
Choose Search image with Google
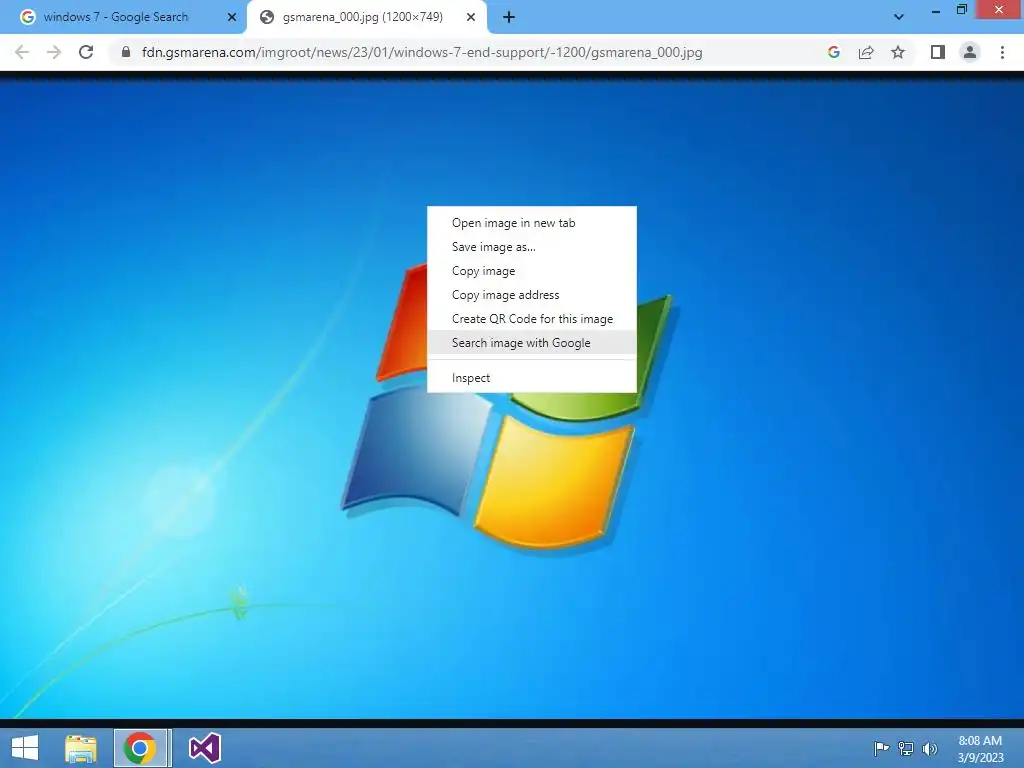[532, 343]
